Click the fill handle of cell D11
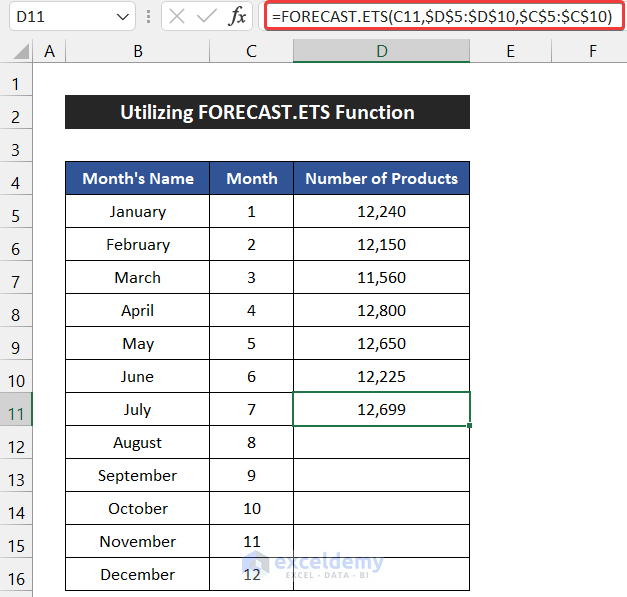 click(x=469, y=426)
